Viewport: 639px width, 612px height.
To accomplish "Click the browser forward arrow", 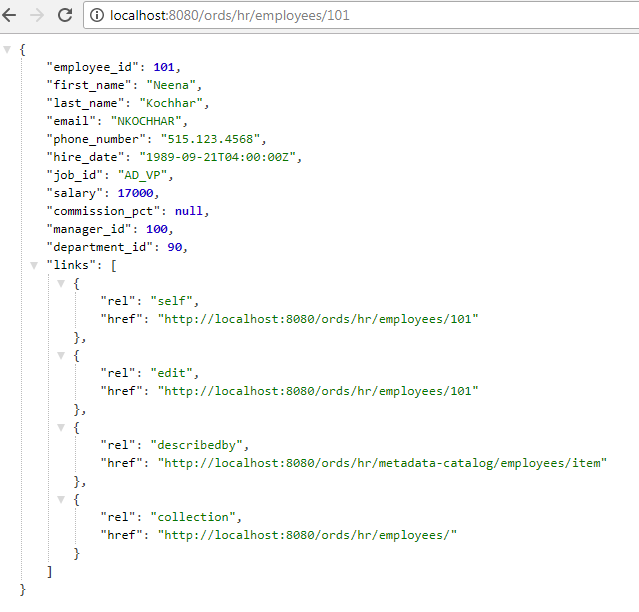I will 37,15.
